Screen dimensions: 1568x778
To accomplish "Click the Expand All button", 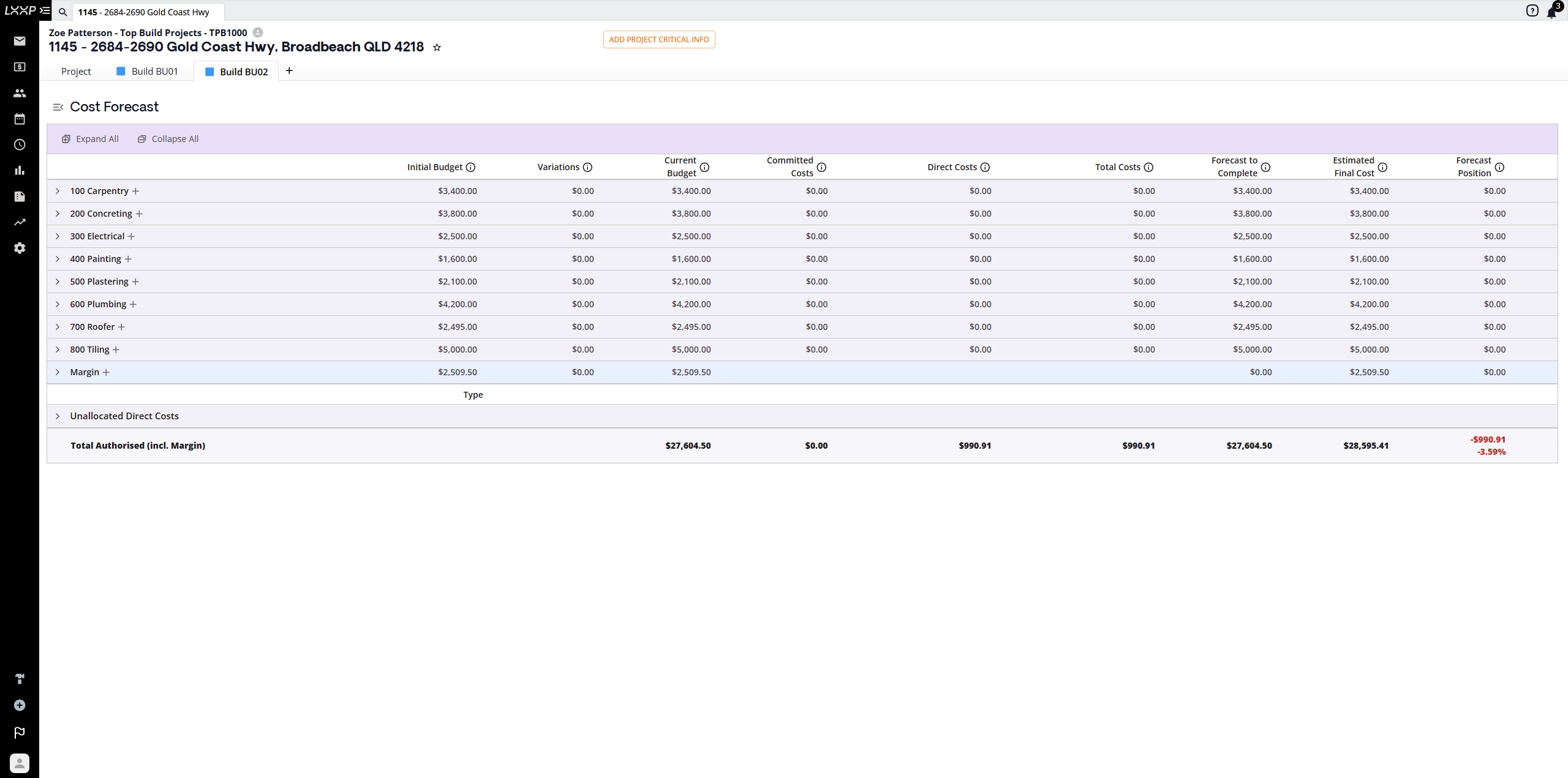I will (x=91, y=139).
